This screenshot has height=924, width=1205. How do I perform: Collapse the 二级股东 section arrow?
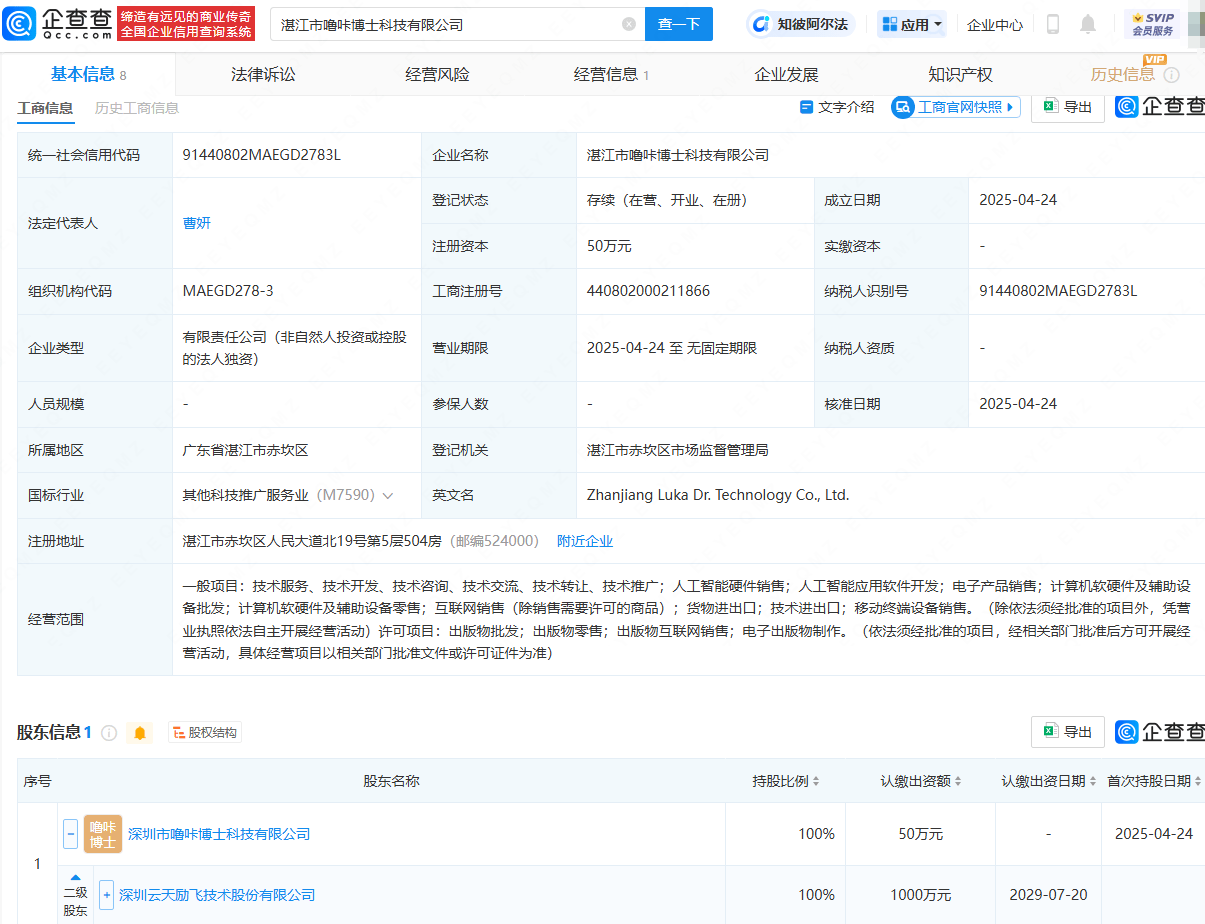click(x=75, y=876)
